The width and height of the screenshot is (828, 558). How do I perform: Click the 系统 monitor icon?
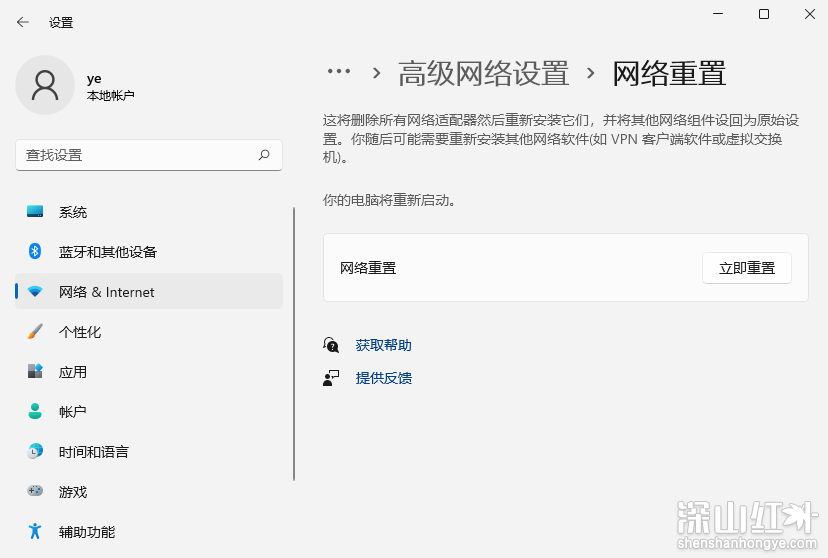tap(35, 212)
